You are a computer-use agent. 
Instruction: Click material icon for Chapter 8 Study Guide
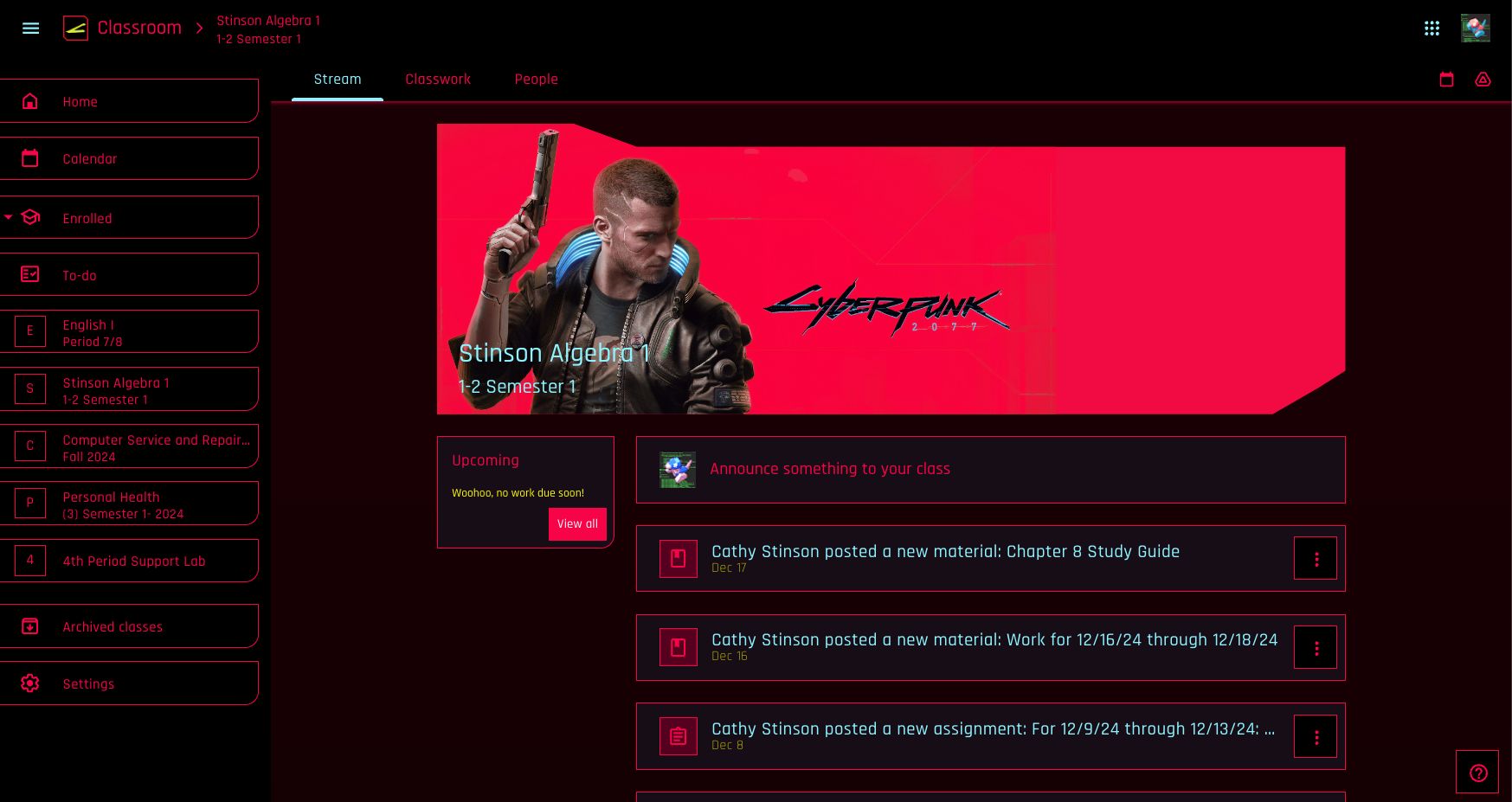tap(679, 559)
